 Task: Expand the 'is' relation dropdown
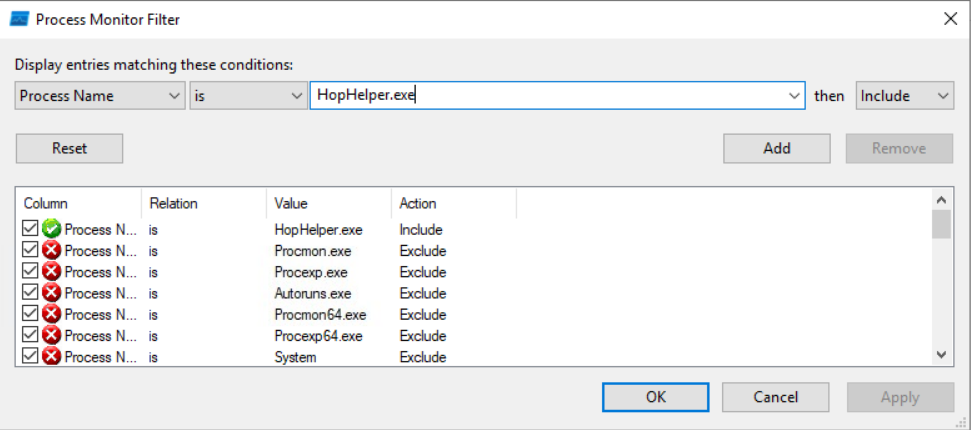click(x=247, y=96)
